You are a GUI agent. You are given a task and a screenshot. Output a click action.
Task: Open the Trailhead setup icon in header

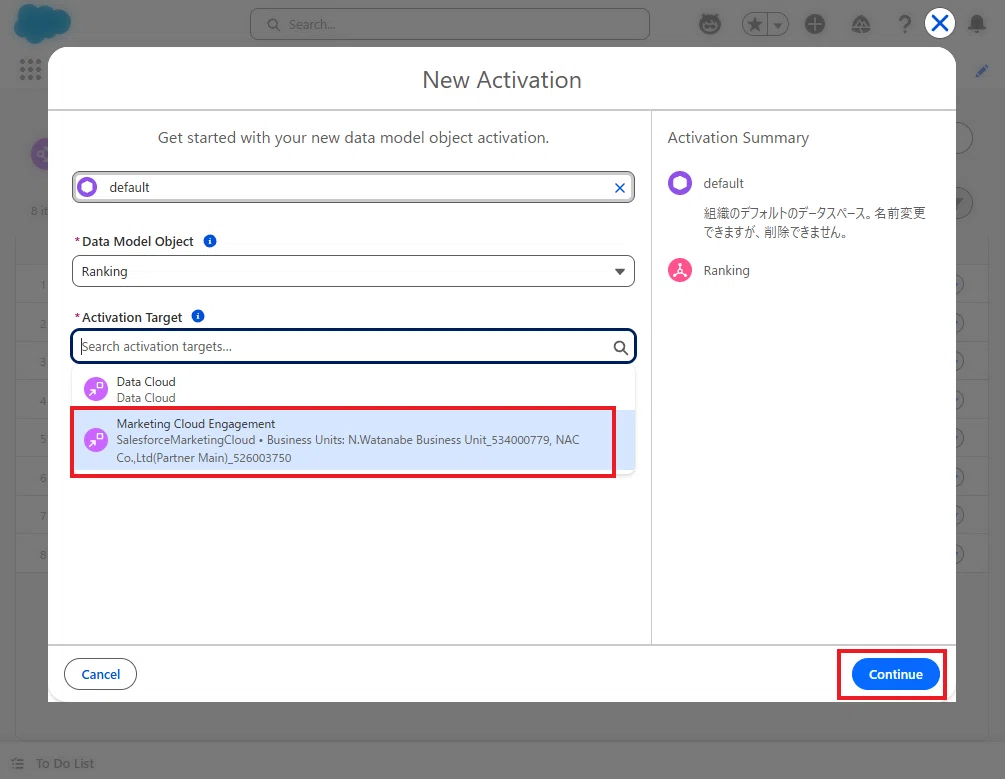click(x=860, y=24)
